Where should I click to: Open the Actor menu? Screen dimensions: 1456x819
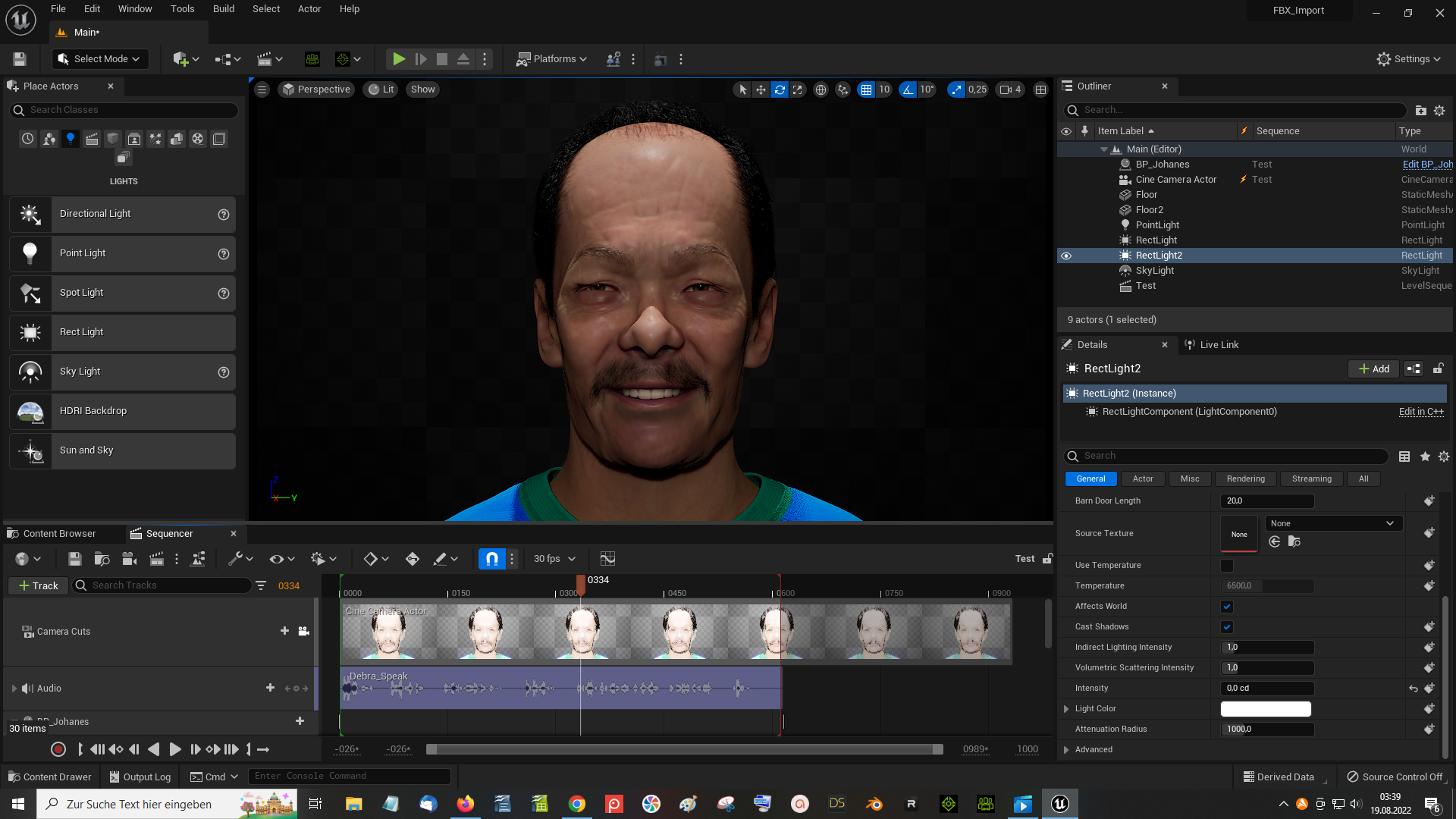pos(309,9)
